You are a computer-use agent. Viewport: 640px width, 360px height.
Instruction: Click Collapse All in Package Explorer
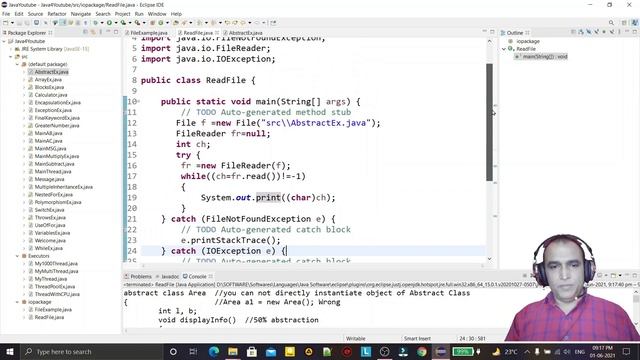point(85,32)
